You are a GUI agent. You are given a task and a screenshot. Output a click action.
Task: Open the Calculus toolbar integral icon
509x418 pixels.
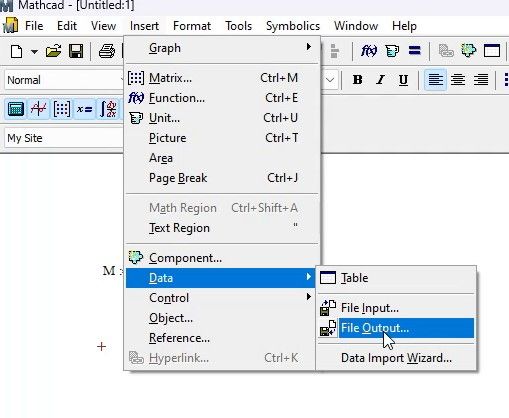108,109
